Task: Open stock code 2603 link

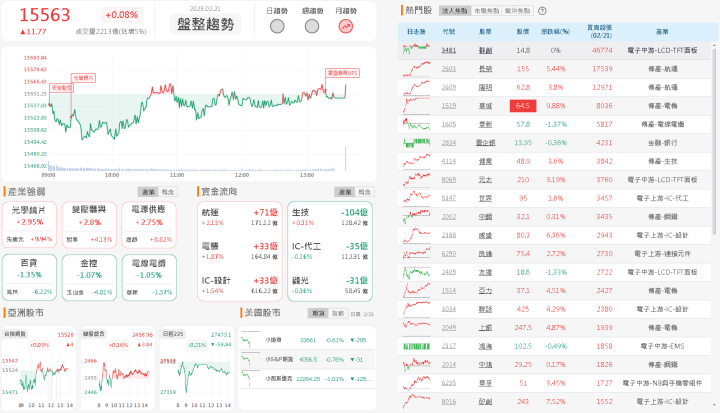Action: click(449, 68)
